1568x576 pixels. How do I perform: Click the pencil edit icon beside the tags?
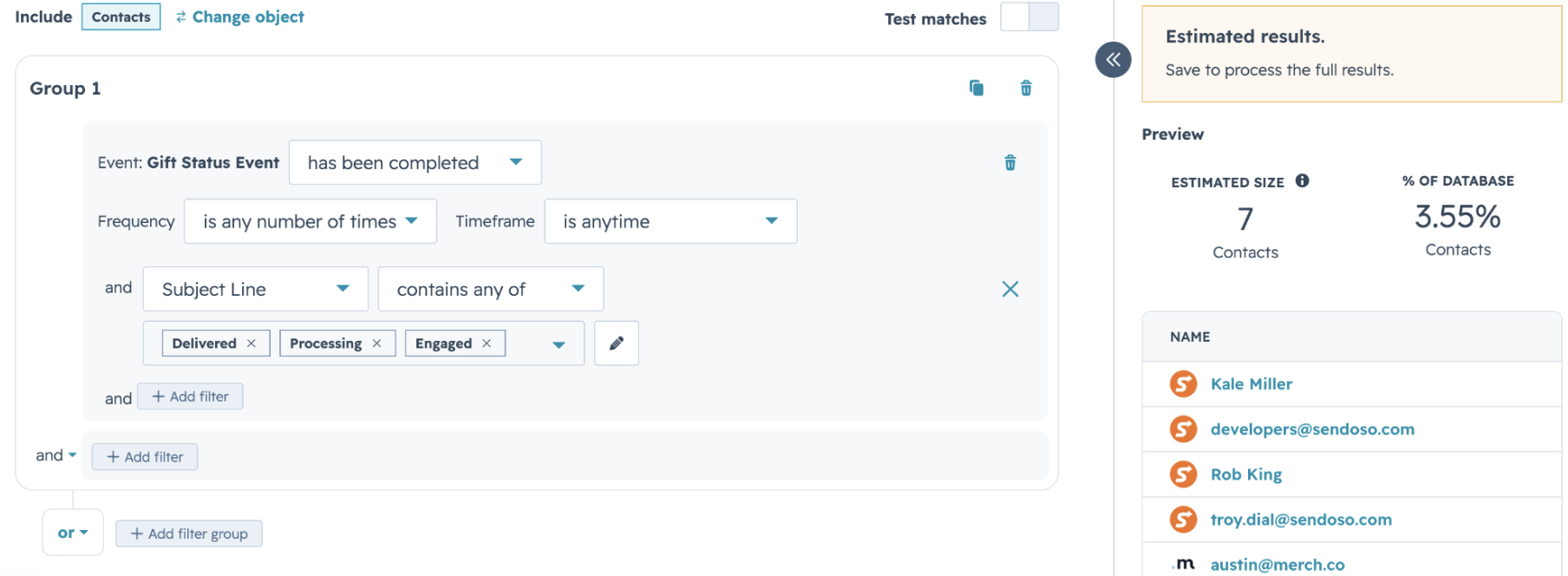(x=617, y=344)
